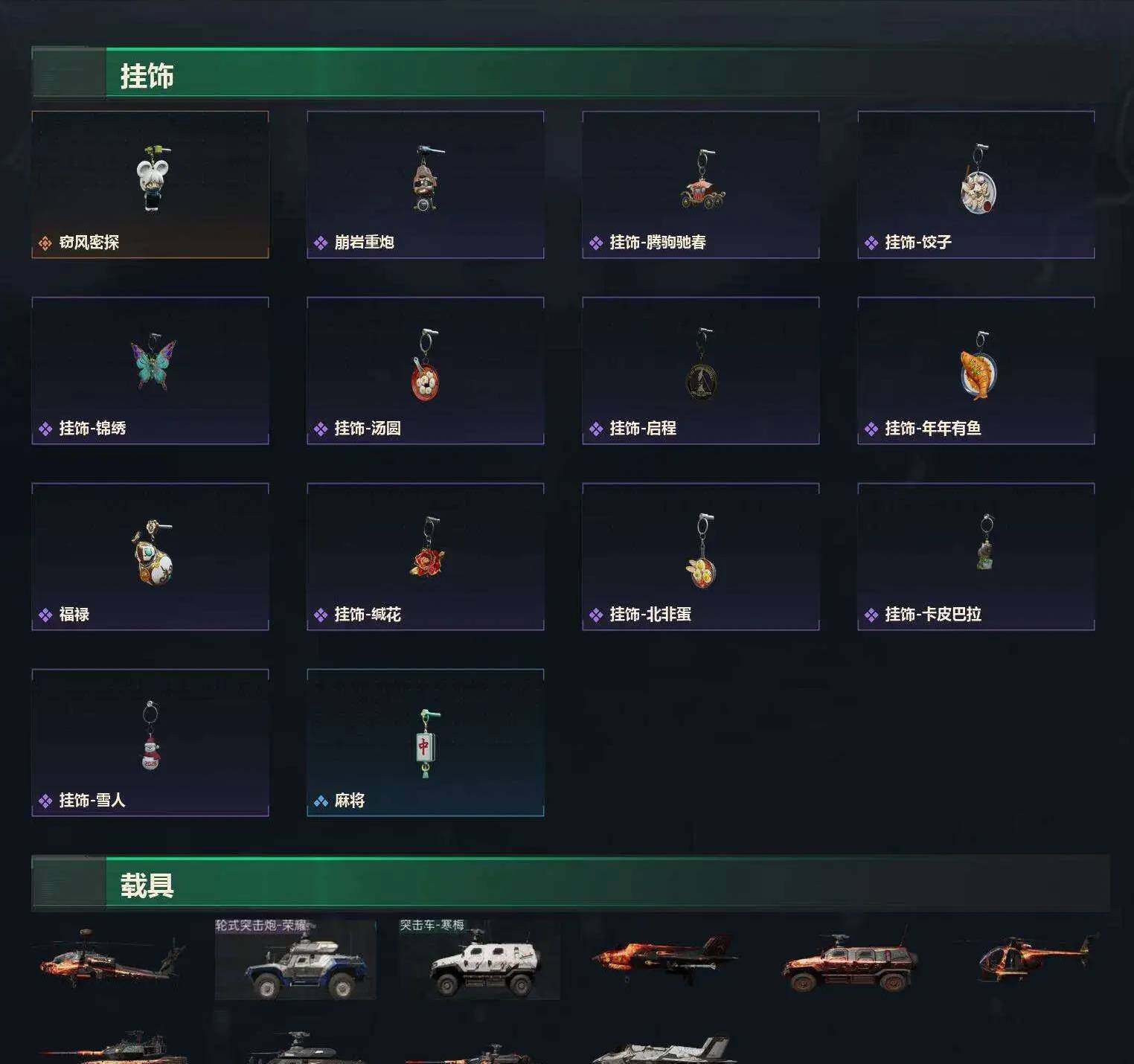Open the 挂饰-汤圆 bowl charm
The height and width of the screenshot is (1064, 1134).
point(427,365)
